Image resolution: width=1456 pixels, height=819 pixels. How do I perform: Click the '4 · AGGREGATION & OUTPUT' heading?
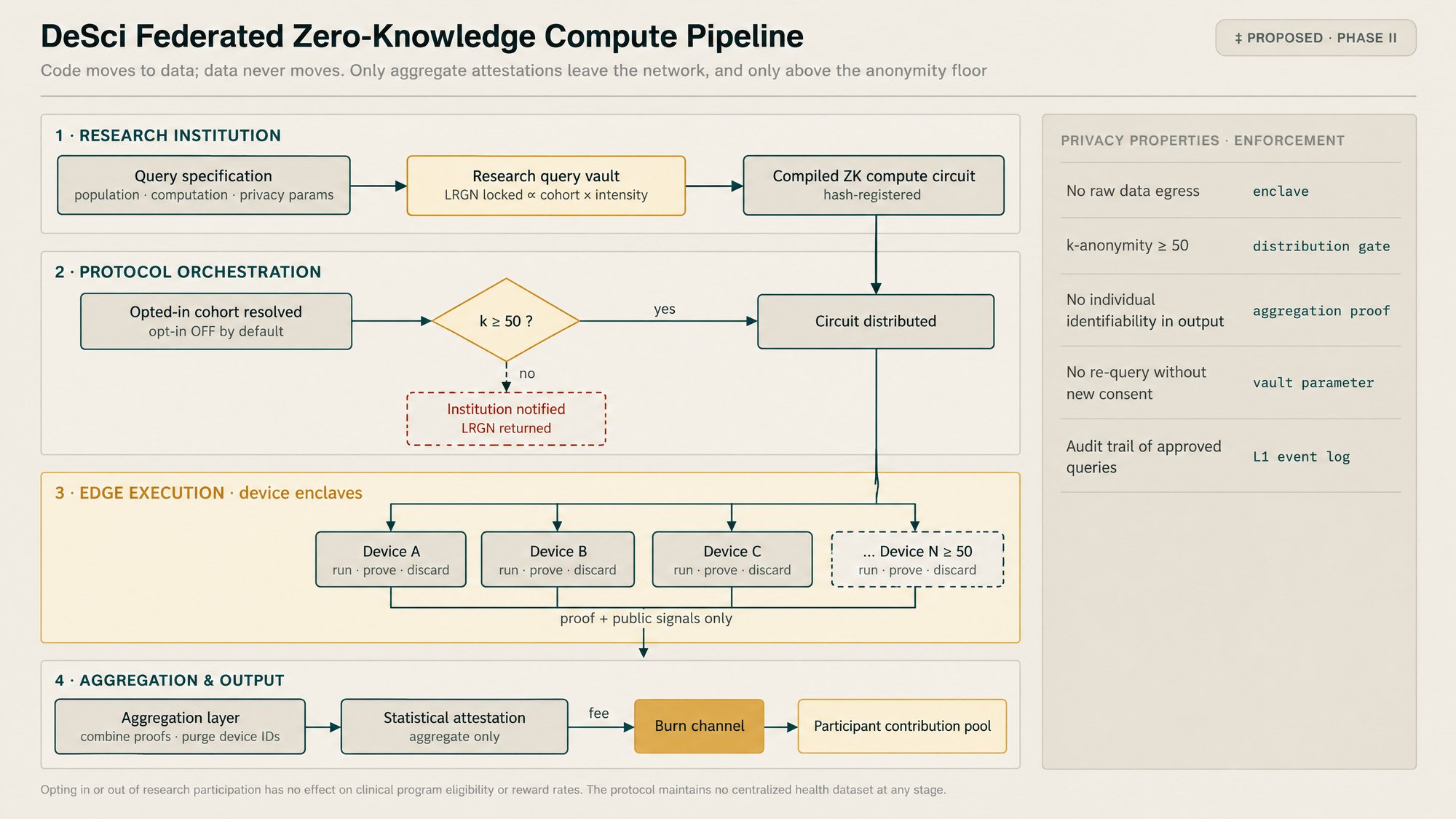click(x=170, y=680)
